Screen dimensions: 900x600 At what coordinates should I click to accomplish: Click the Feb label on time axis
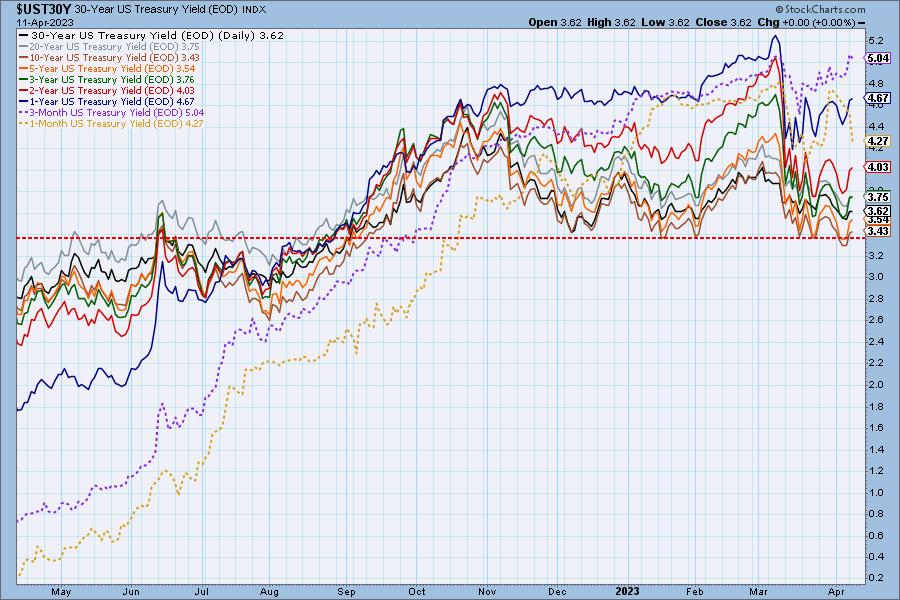pyautogui.click(x=695, y=591)
